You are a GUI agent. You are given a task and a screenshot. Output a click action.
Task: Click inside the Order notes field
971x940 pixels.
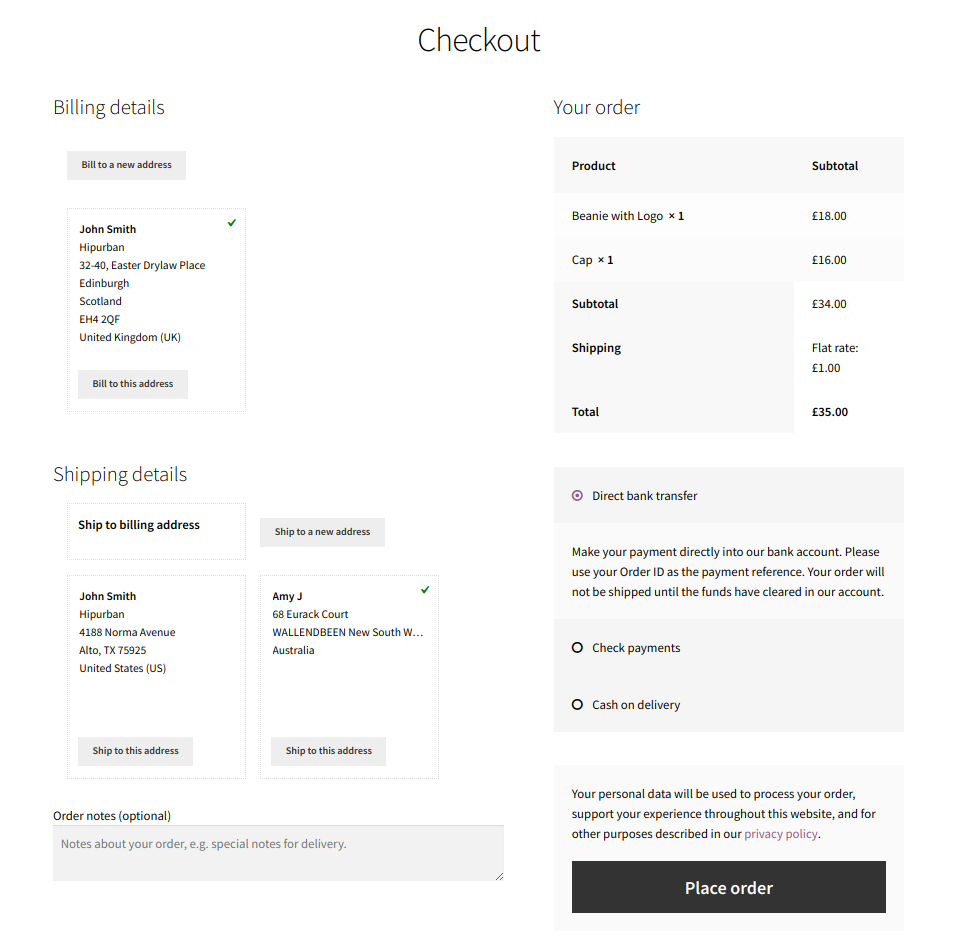coord(278,852)
